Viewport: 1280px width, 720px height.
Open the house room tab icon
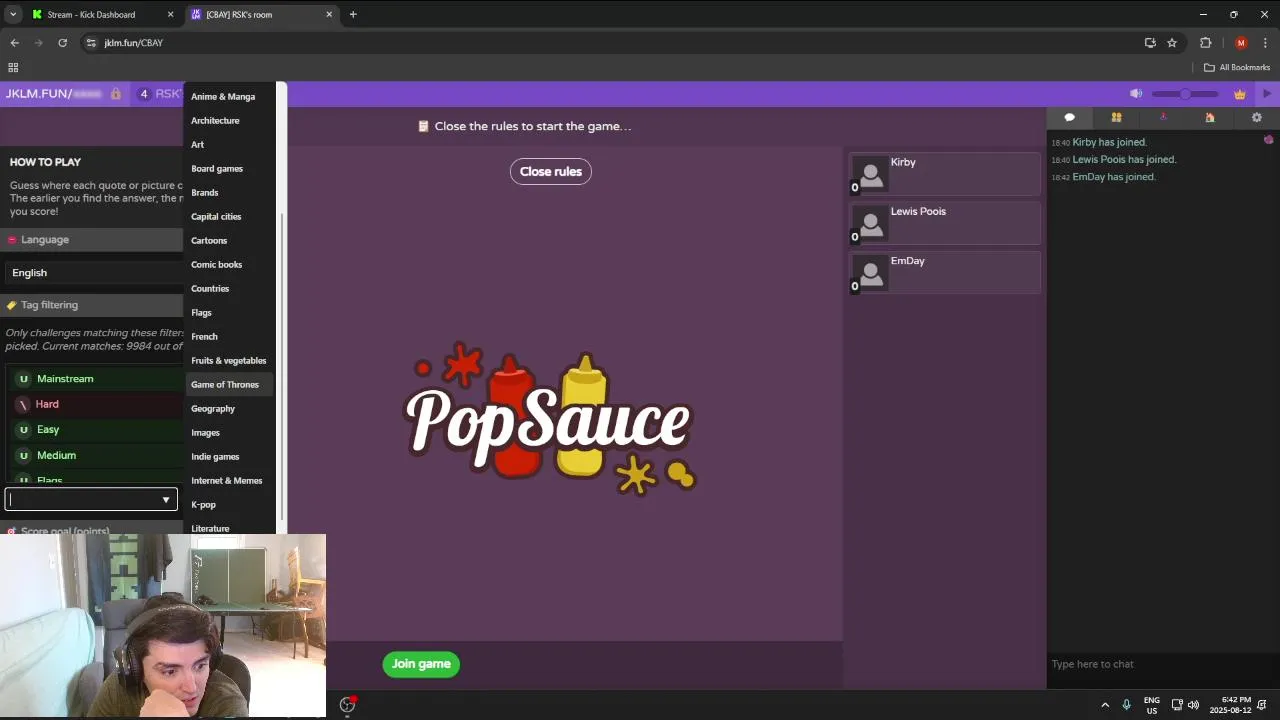click(x=1210, y=117)
